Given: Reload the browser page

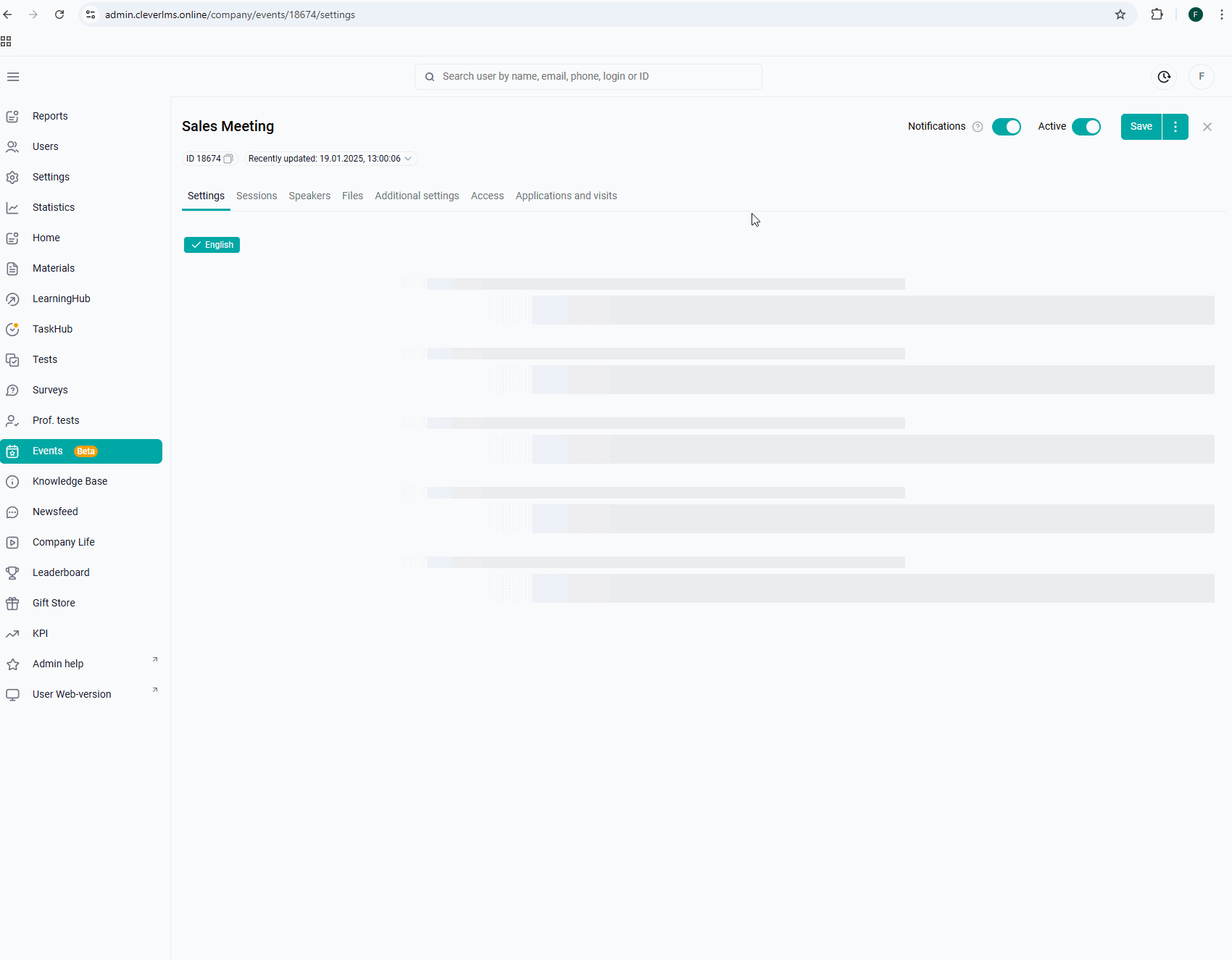Looking at the screenshot, I should pos(59,14).
